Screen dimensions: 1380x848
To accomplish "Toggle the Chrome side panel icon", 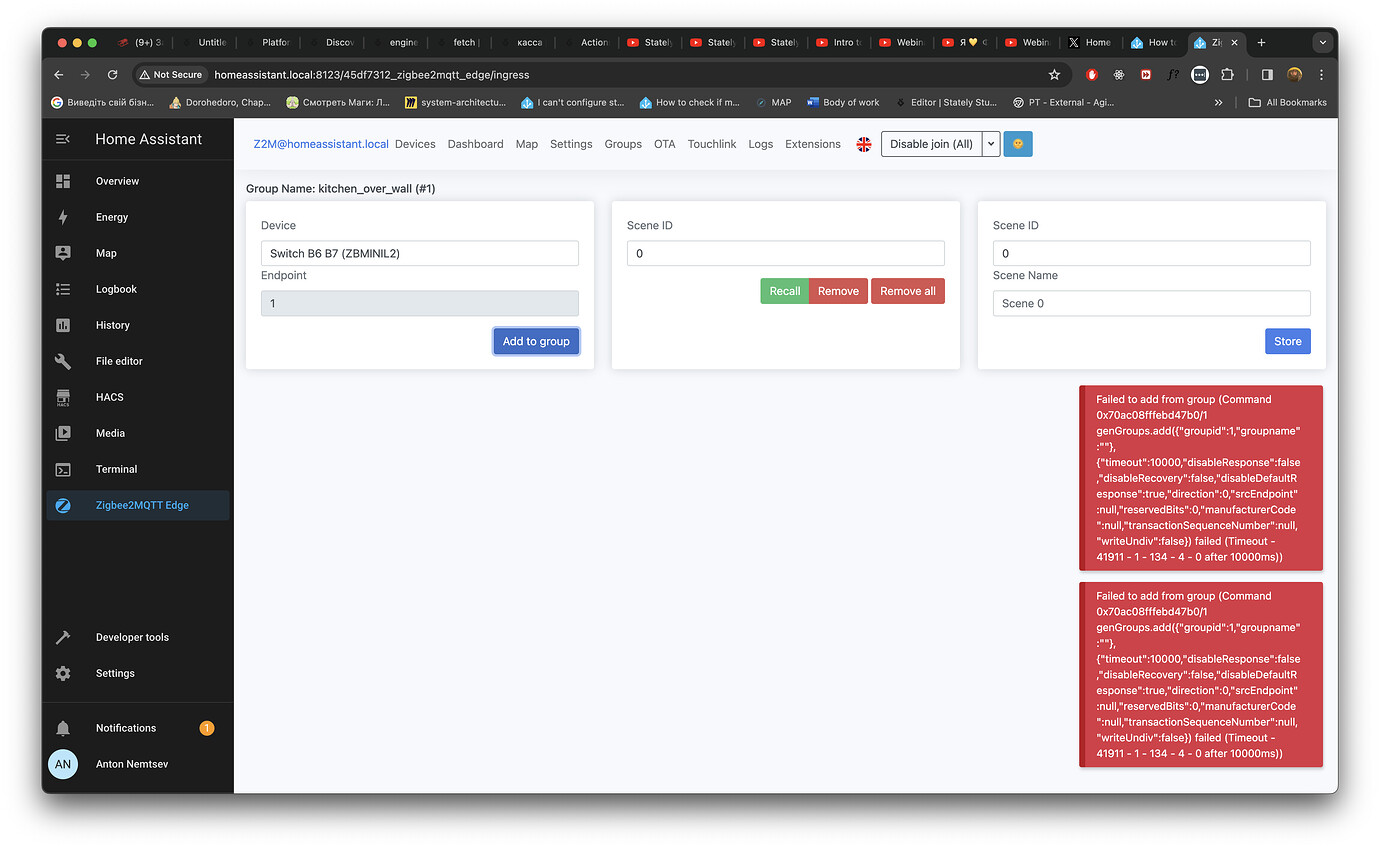I will coord(1266,74).
